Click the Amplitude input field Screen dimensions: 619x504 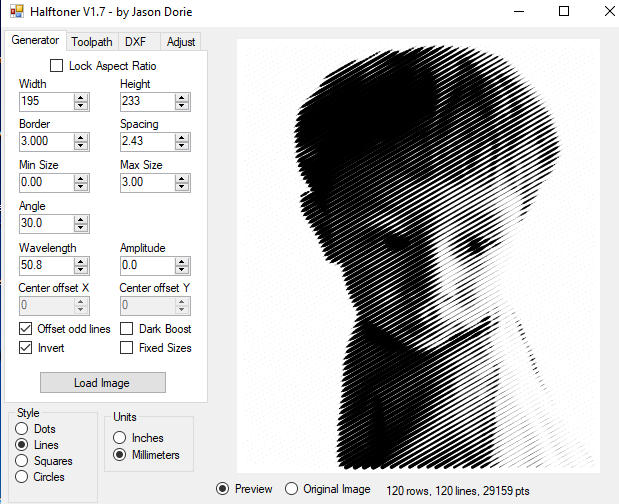pyautogui.click(x=147, y=266)
